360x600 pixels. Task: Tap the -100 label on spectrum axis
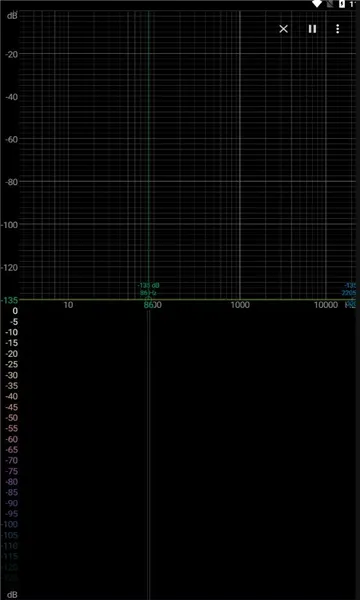coord(10,225)
